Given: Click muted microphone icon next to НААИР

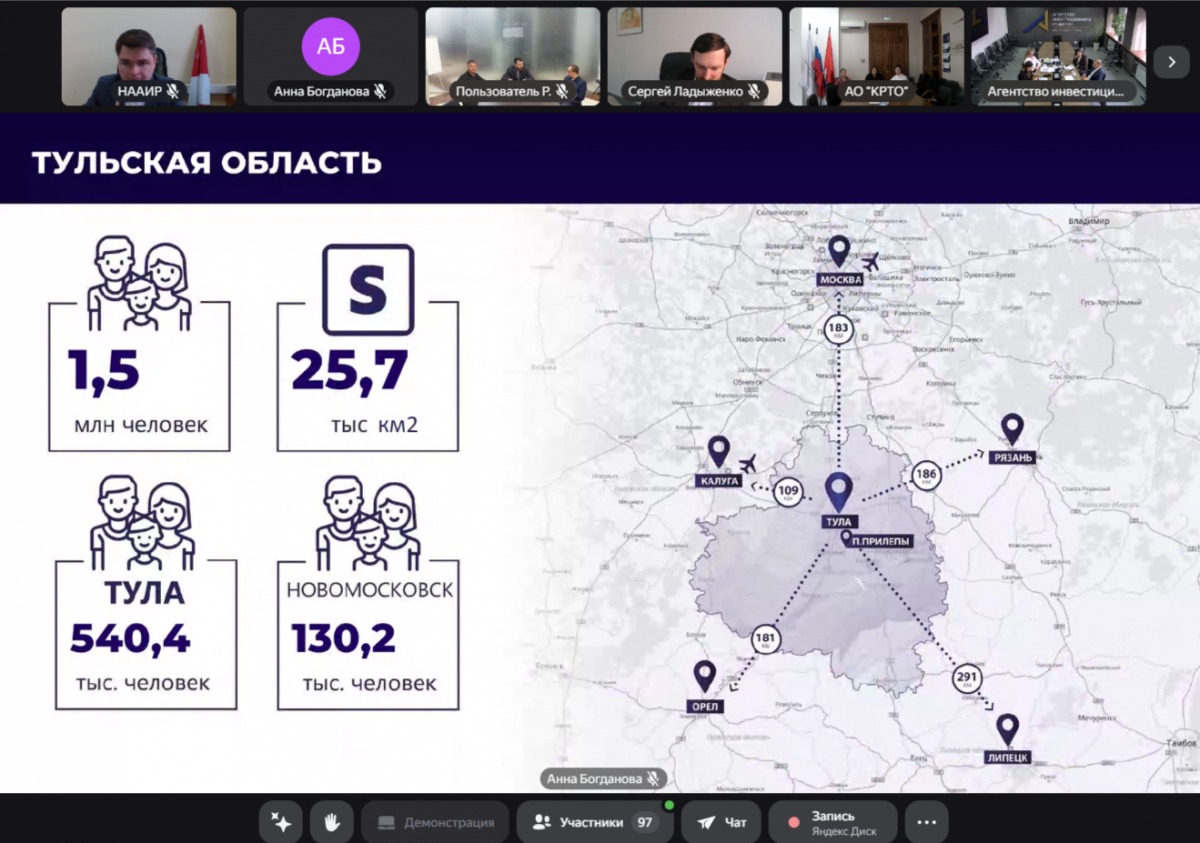Looking at the screenshot, I should click(172, 92).
